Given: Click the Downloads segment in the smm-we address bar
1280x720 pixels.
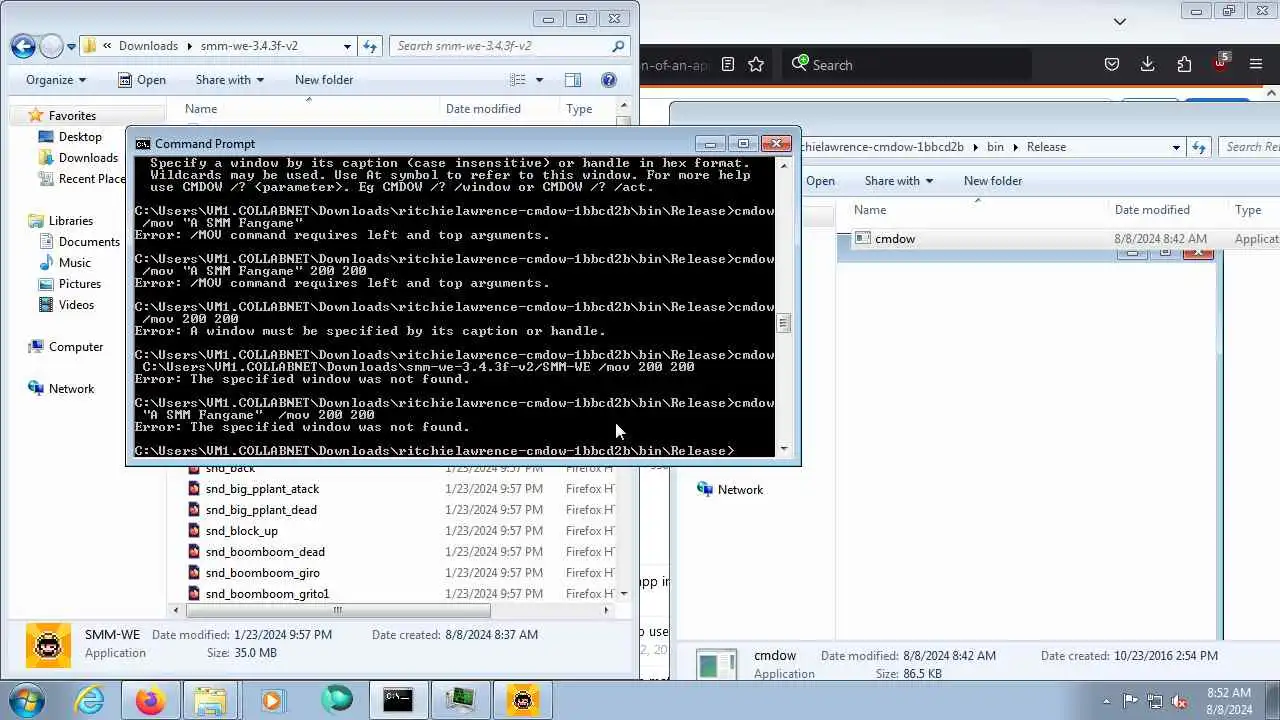Looking at the screenshot, I should tap(148, 46).
